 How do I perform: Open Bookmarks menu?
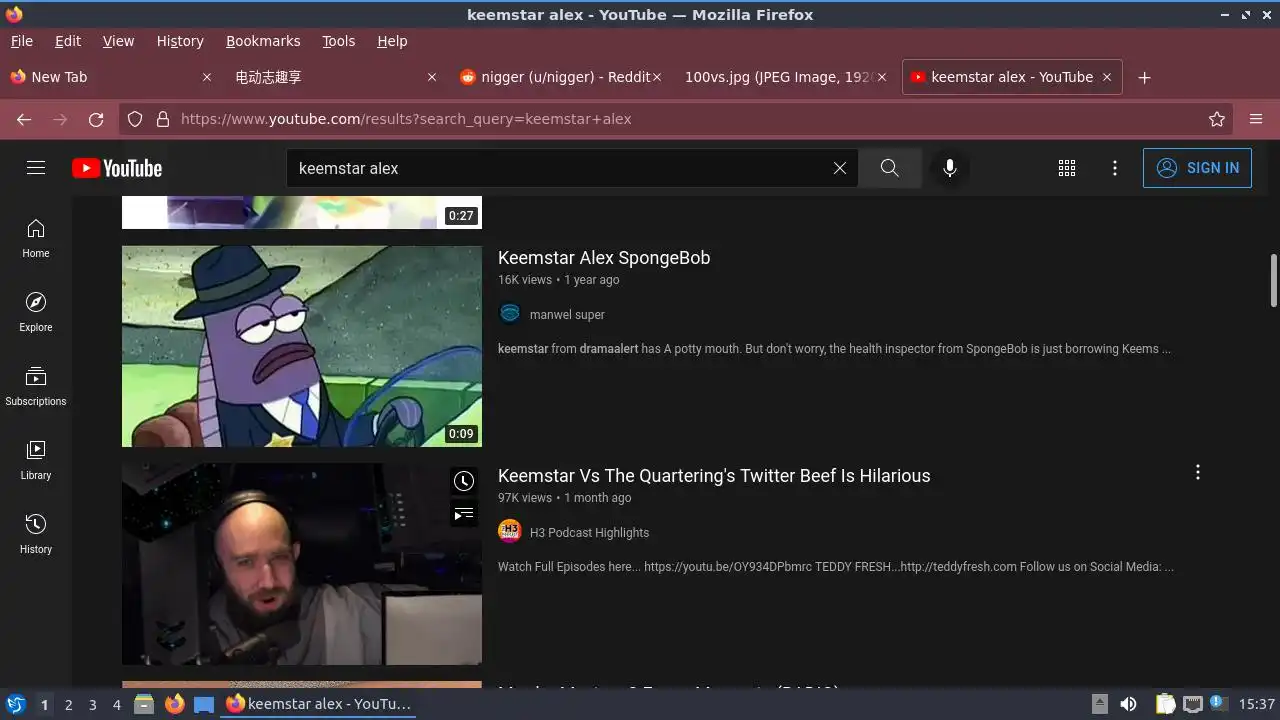pos(263,41)
